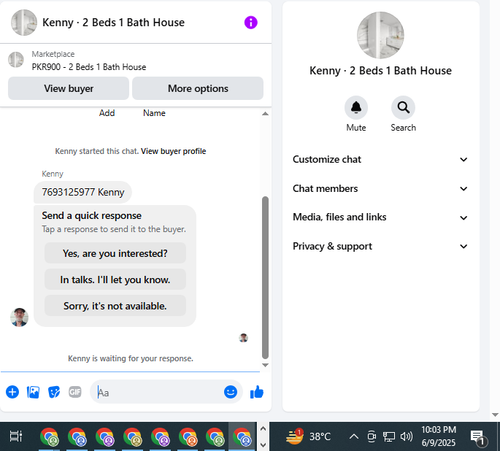Open the View buyer profile link
This screenshot has height=451, width=500.
click(x=173, y=151)
